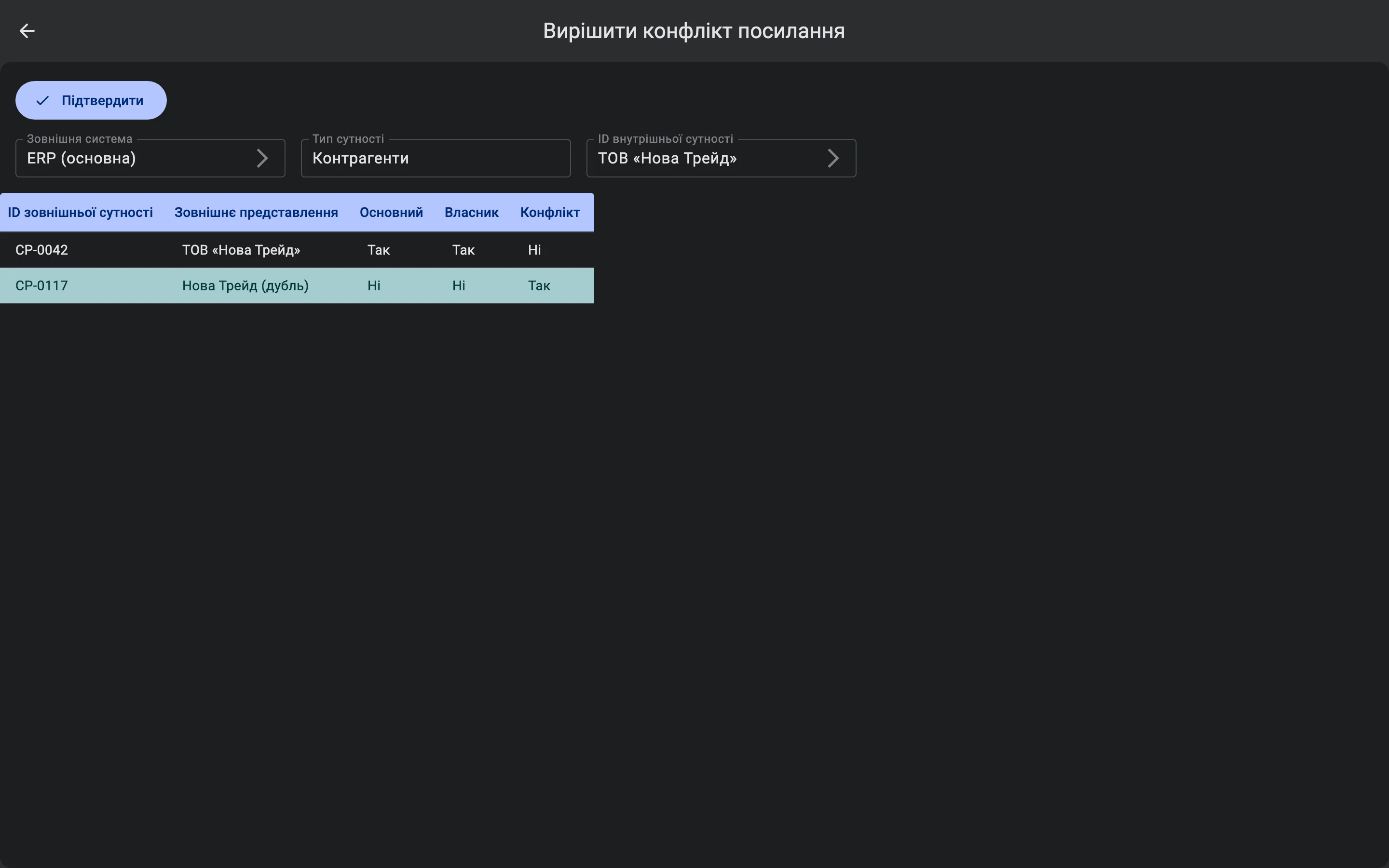Open the ID внутрішньої сутності chevron
Image resolution: width=1389 pixels, height=868 pixels.
click(x=833, y=159)
